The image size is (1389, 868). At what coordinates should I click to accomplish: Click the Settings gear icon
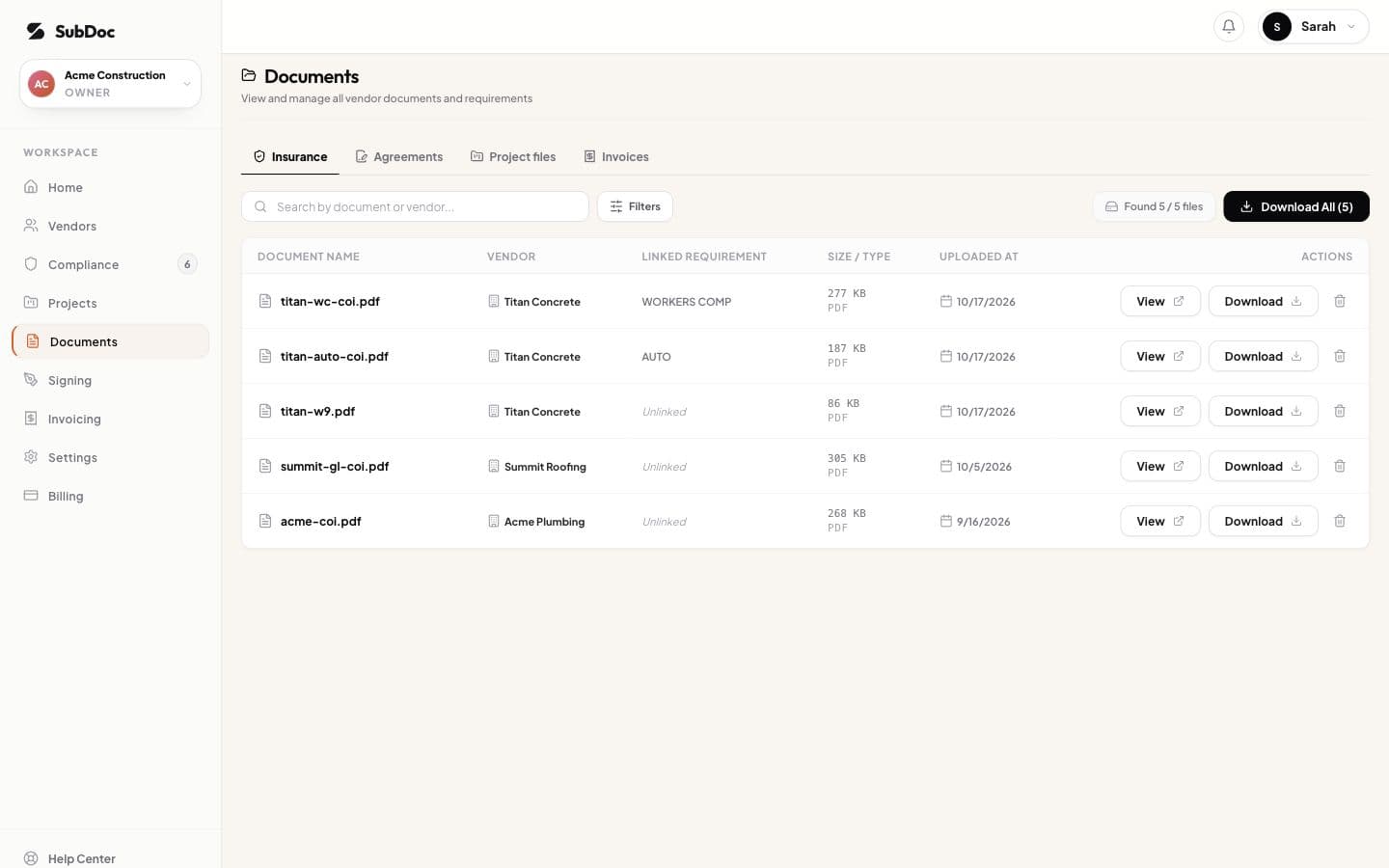coord(31,457)
